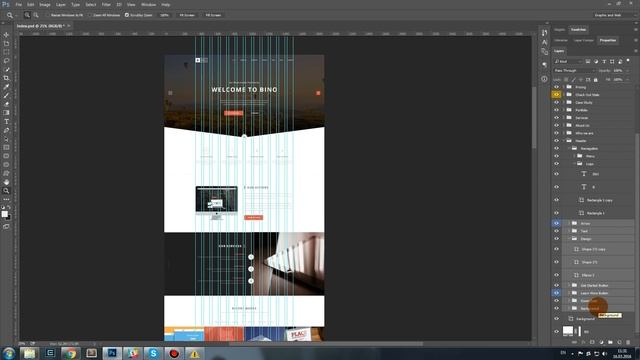This screenshot has height=360, width=640.
Task: Click the create new group icon
Action: point(610,342)
